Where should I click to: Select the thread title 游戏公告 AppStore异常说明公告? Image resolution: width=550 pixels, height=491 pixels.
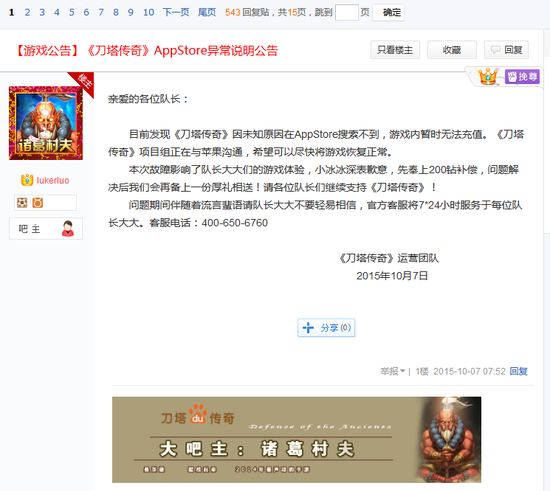147,51
